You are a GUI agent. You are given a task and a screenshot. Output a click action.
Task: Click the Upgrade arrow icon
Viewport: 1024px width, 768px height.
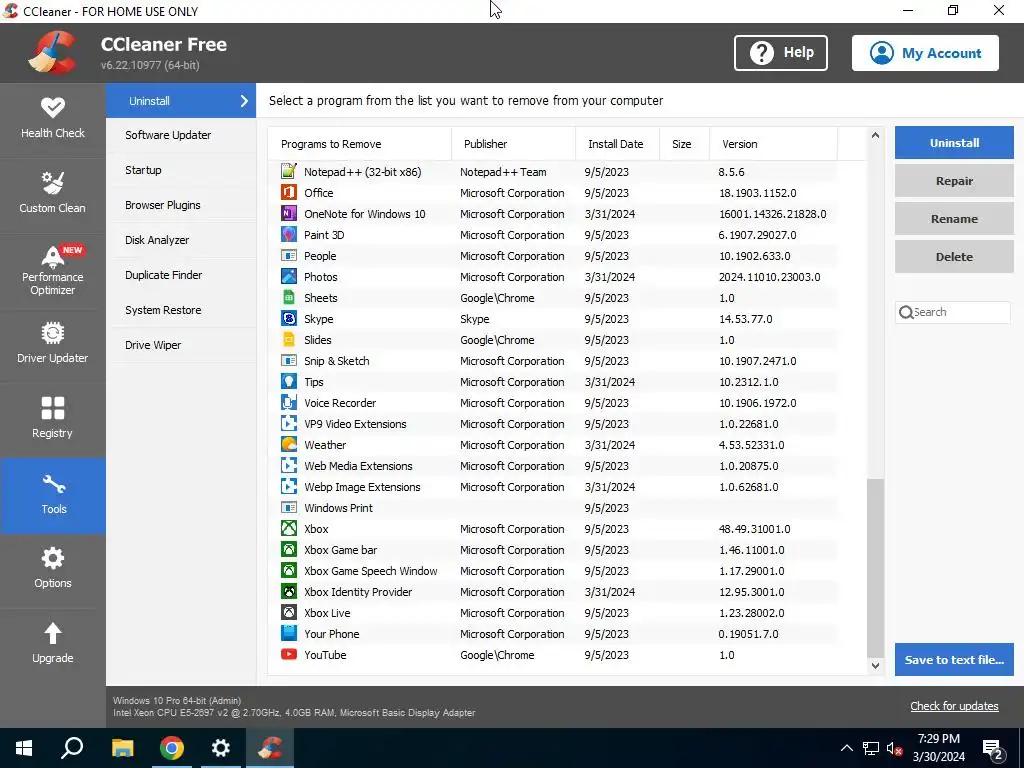coord(52,633)
